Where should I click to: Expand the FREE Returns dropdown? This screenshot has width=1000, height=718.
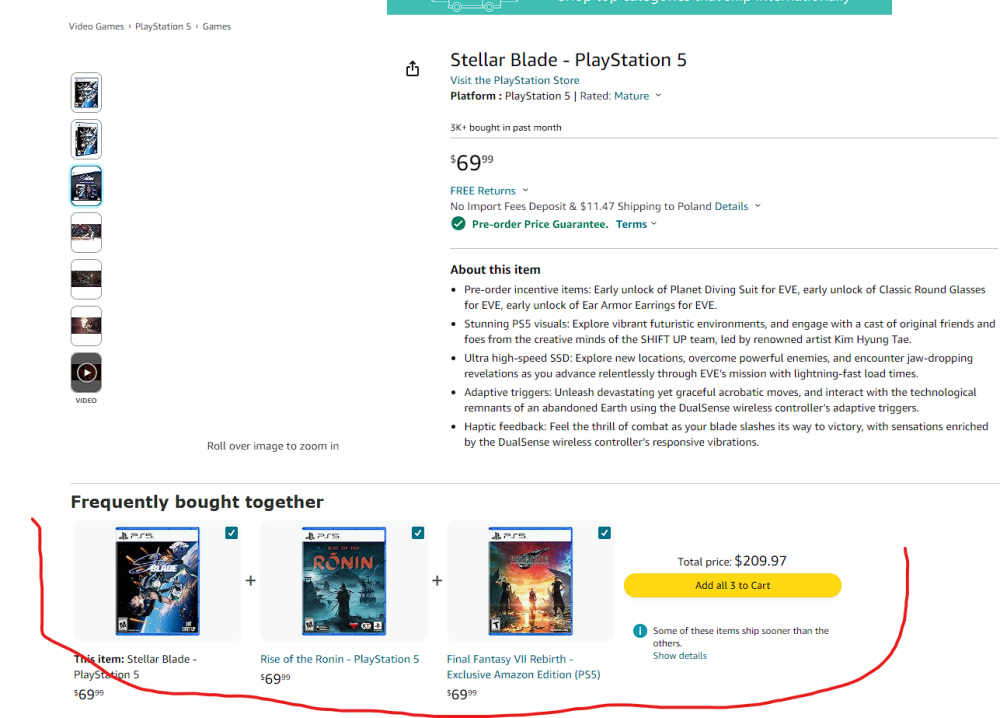[x=489, y=191]
